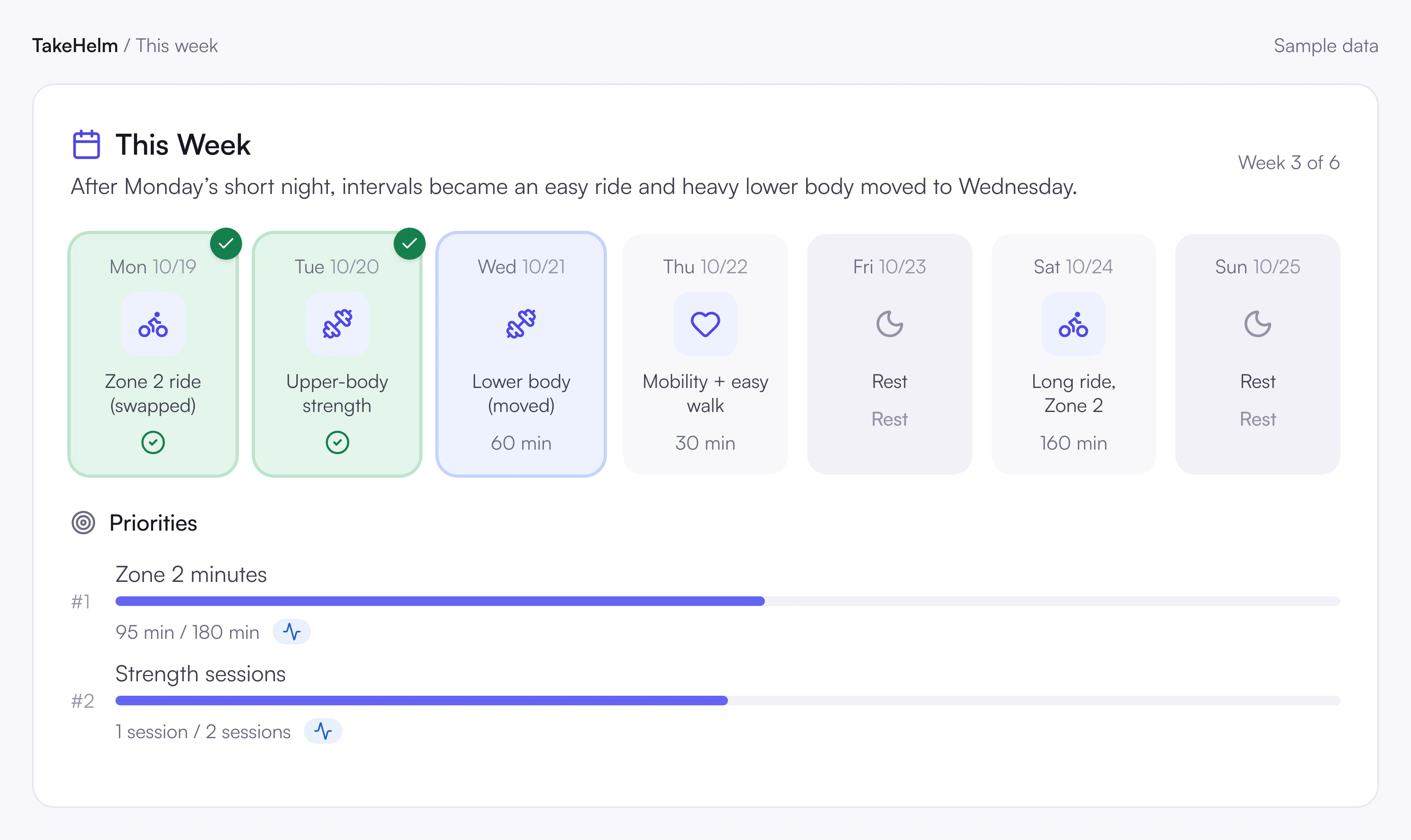This screenshot has height=840, width=1411.
Task: Click the Strength sessions progress bar
Action: coord(727,701)
